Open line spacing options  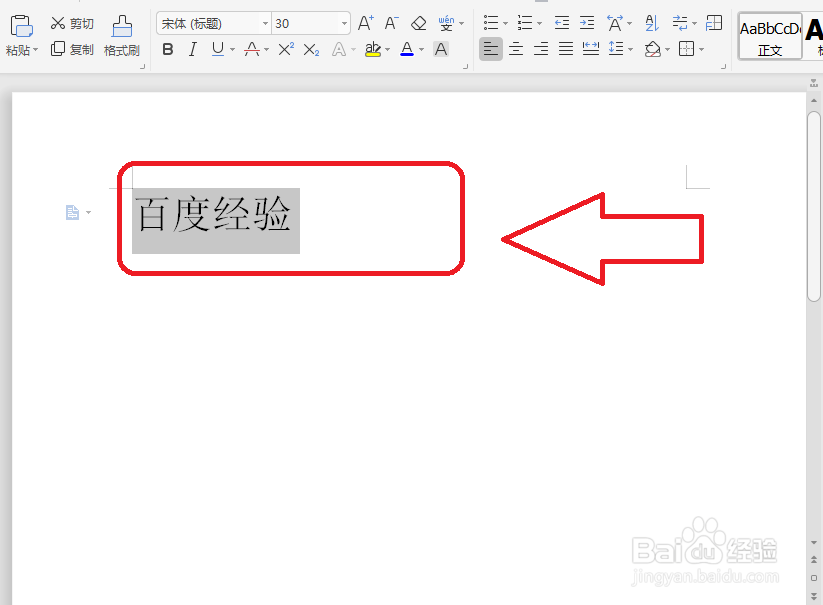[616, 49]
